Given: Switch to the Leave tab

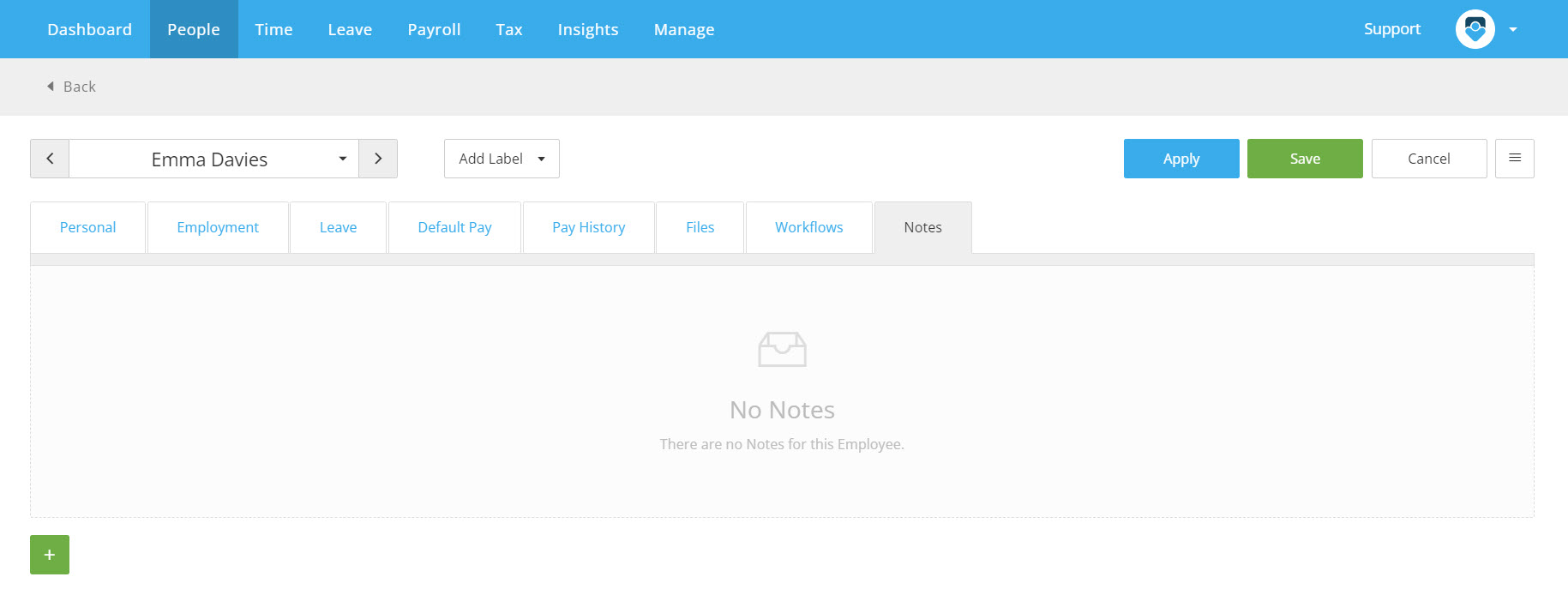Looking at the screenshot, I should [x=338, y=227].
